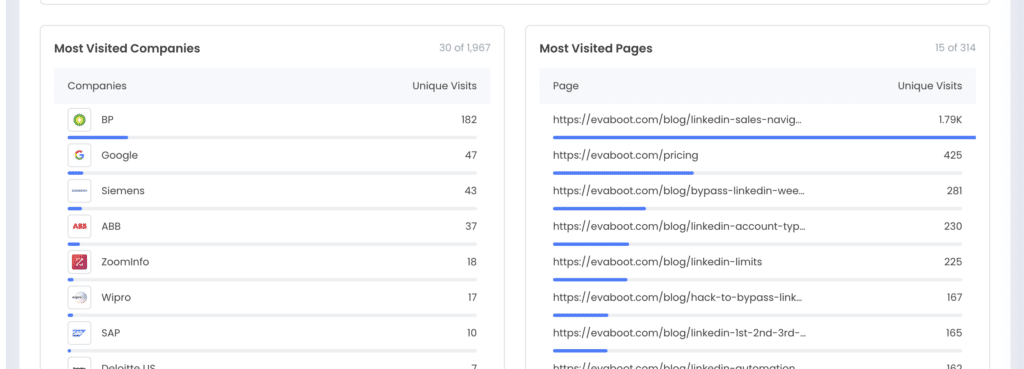Screen dimensions: 1024x369
Task: Click ABB's 37 unique visits value
Action: click(x=471, y=227)
